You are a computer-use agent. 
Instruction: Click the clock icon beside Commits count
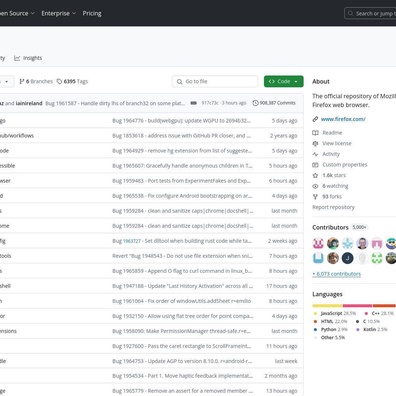[x=255, y=103]
